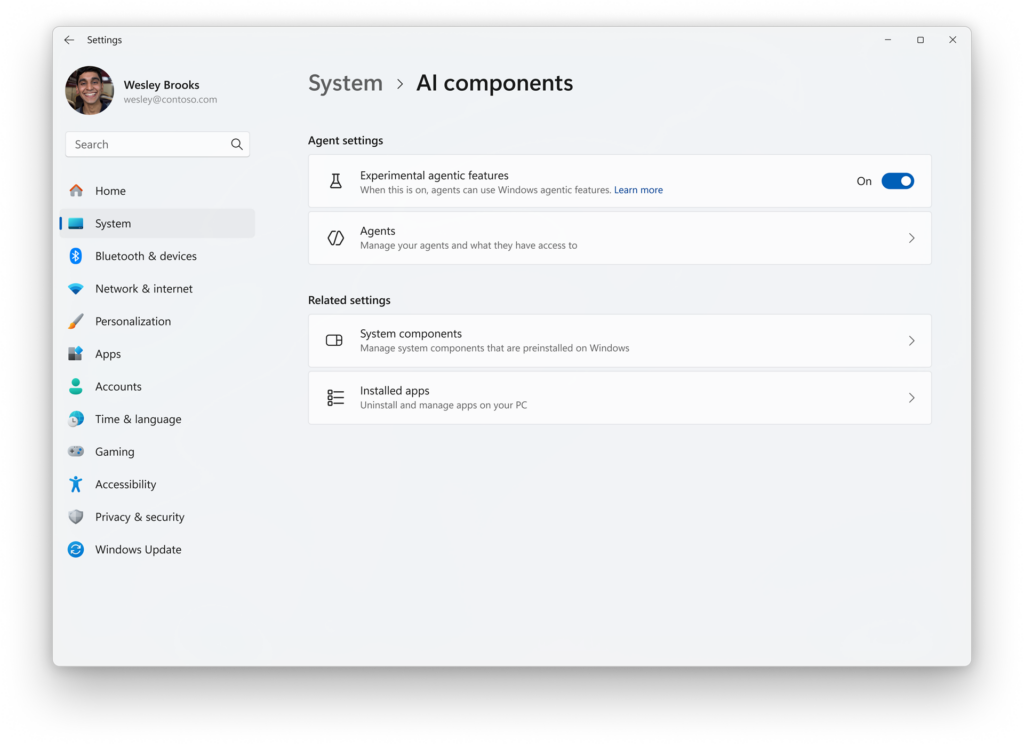Open Accessibility settings
1024x745 pixels.
click(125, 484)
